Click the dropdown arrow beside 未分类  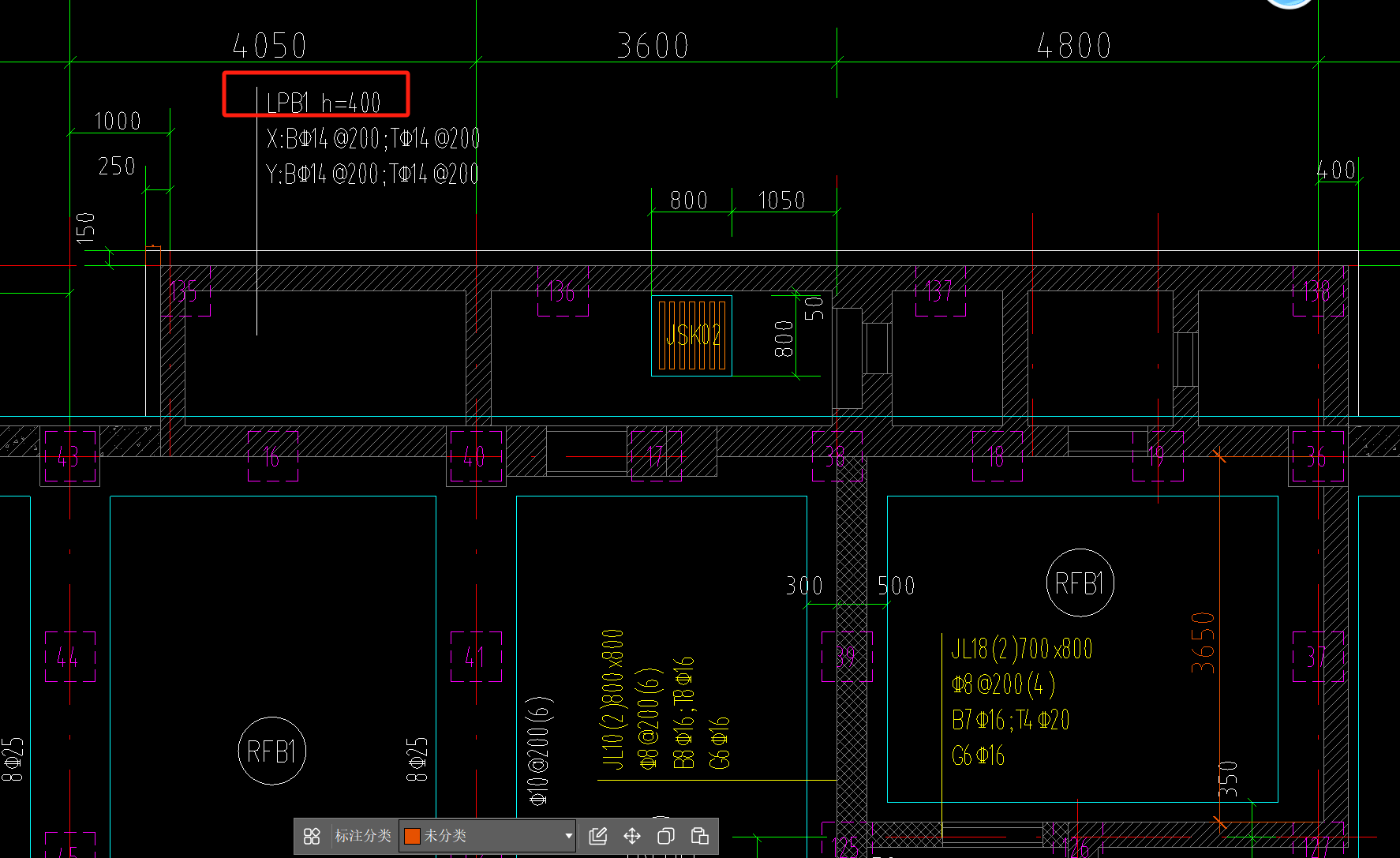click(x=568, y=836)
